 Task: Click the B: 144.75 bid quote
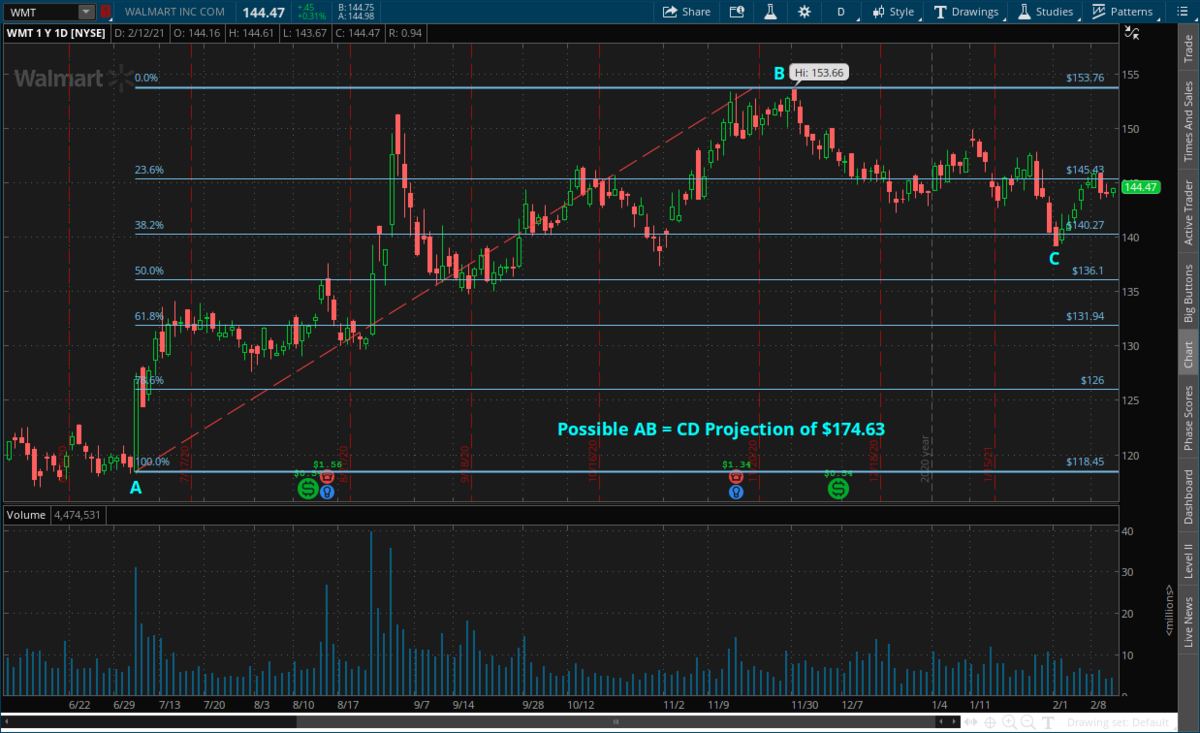tap(358, 8)
